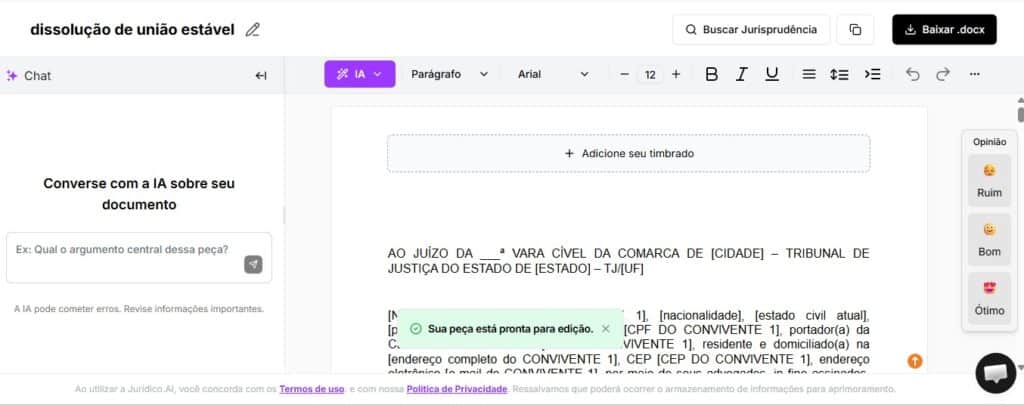Increase the font size with plus
Viewport: 1024px width, 405px height.
[676, 74]
